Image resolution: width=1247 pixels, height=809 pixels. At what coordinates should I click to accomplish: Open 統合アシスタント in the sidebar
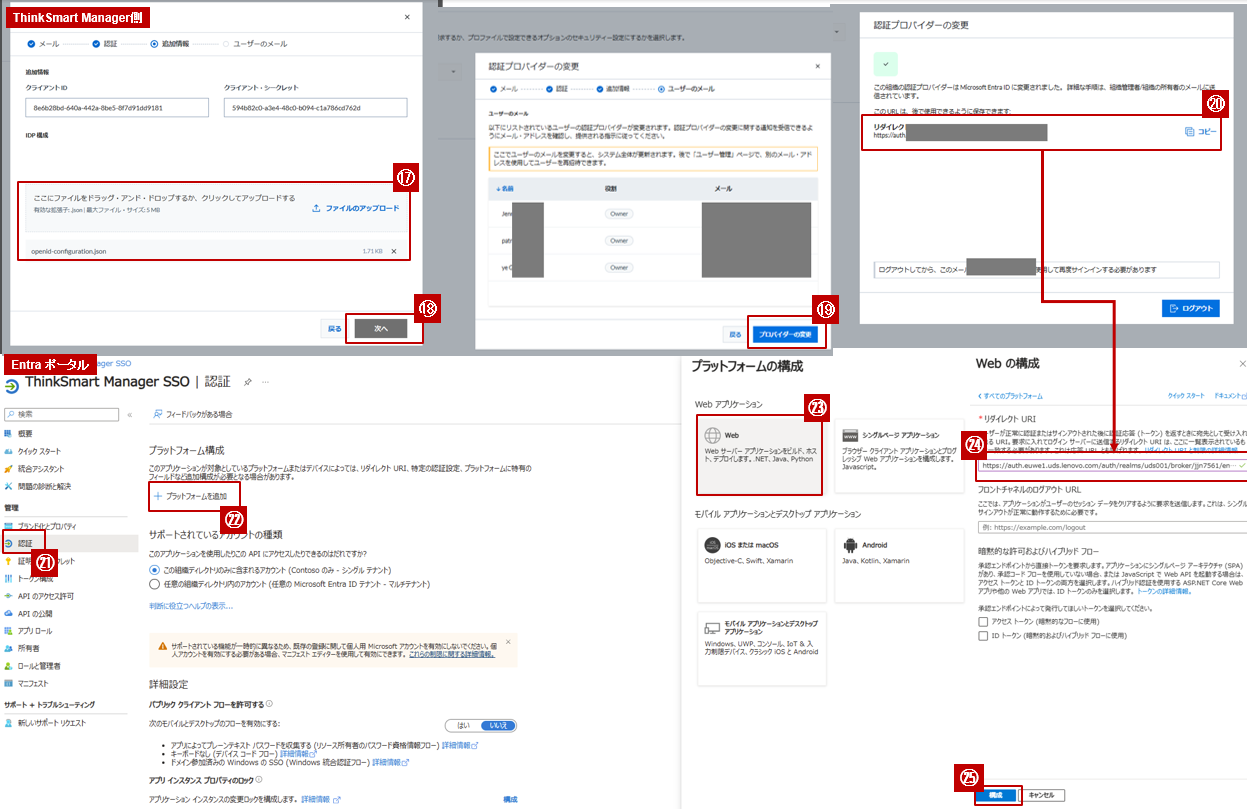[40, 469]
